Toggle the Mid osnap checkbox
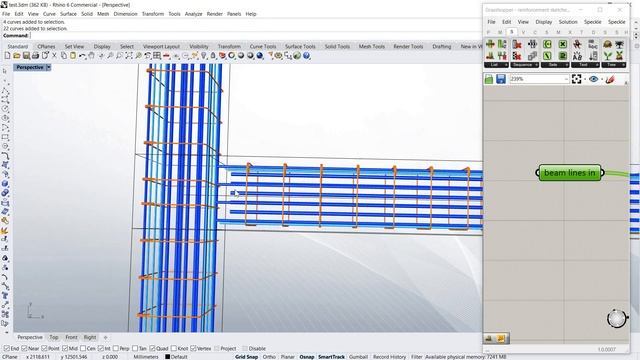 (65, 349)
